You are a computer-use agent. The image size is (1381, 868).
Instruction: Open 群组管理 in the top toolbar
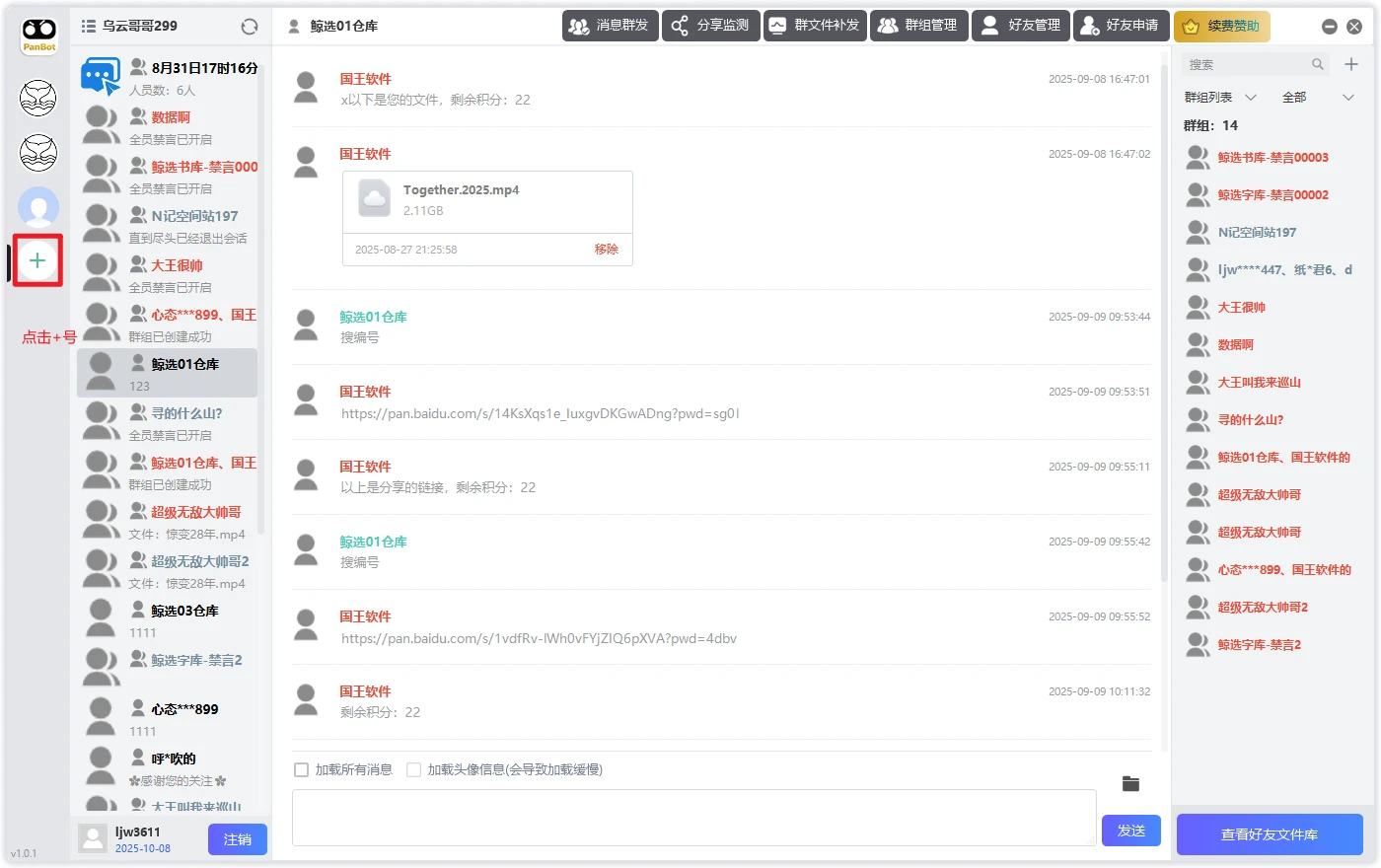point(917,26)
